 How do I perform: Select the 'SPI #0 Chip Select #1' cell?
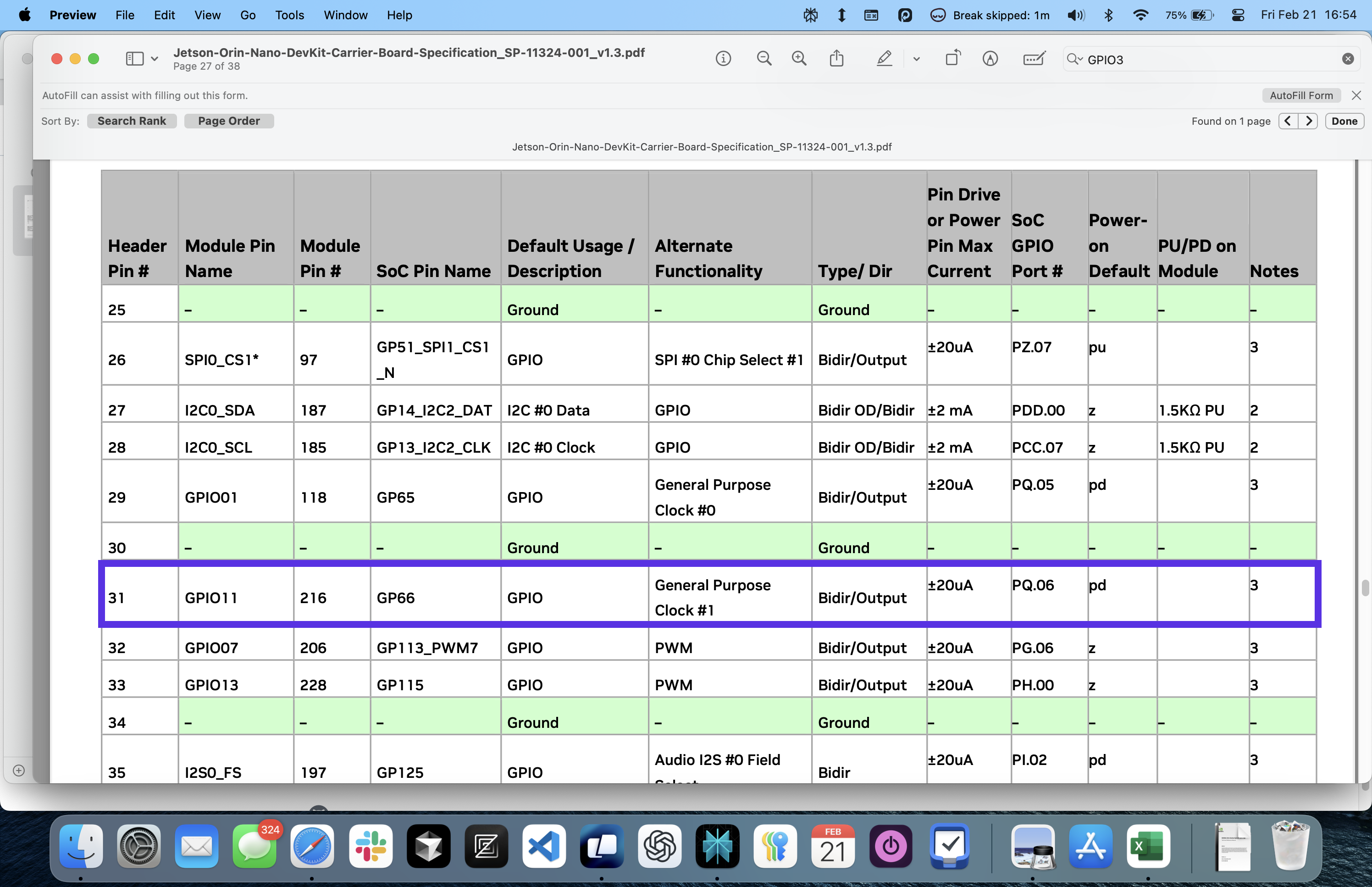[x=730, y=354]
